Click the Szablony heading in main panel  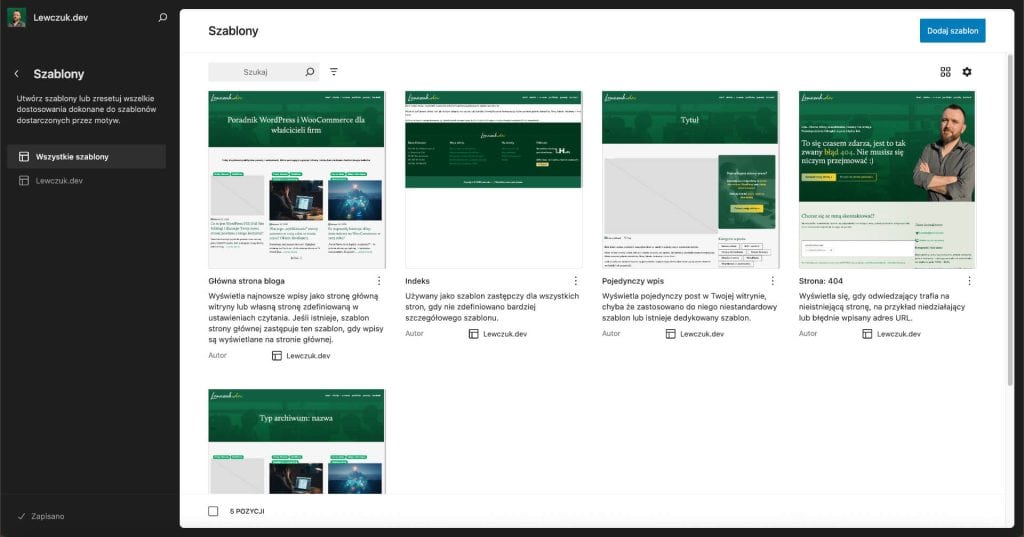[233, 31]
